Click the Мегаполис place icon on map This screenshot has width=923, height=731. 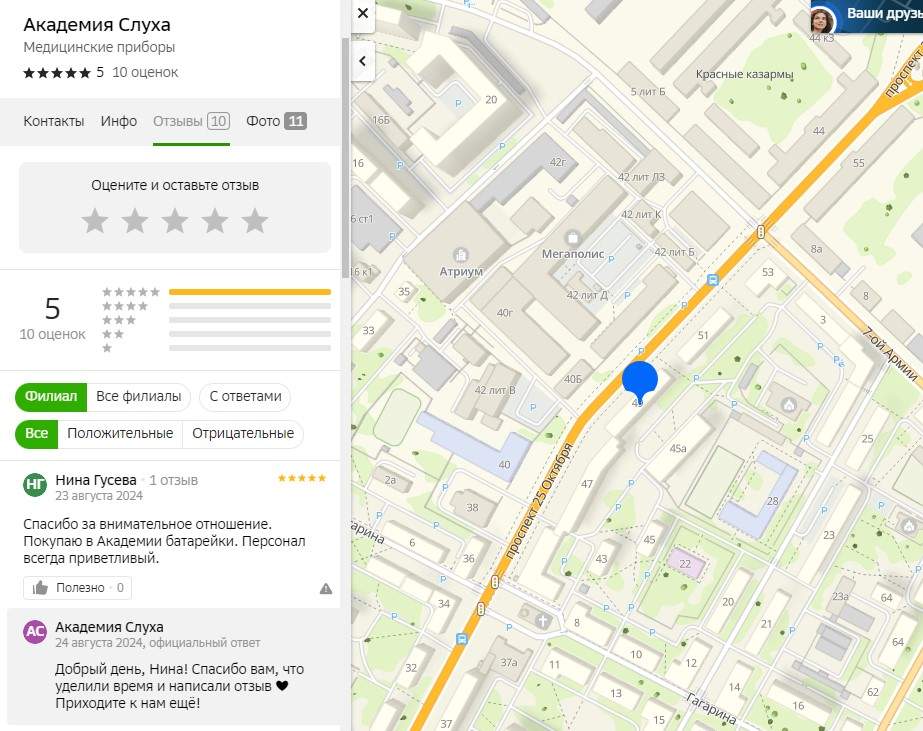click(x=573, y=237)
